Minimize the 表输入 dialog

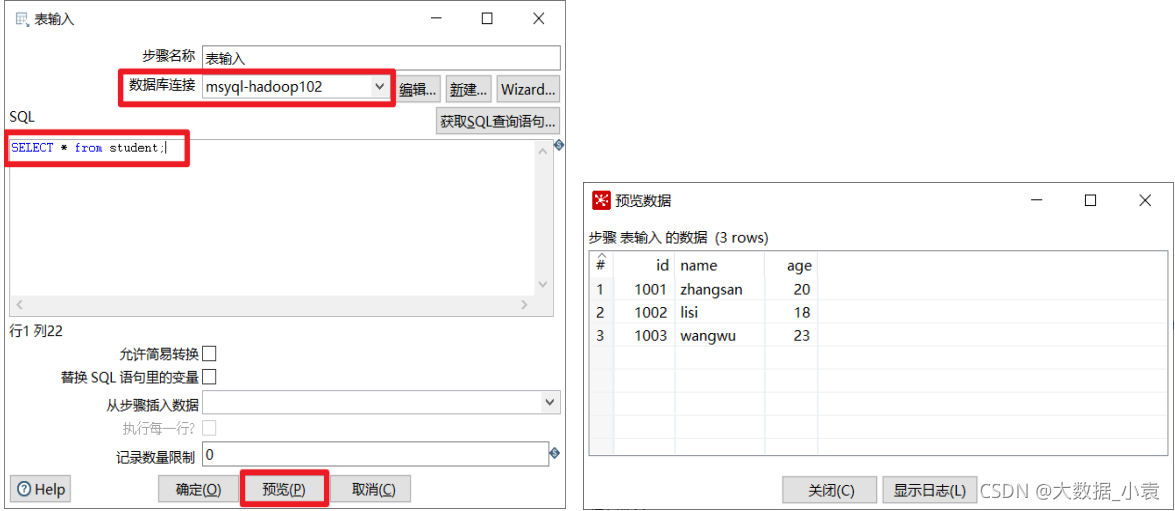434,19
